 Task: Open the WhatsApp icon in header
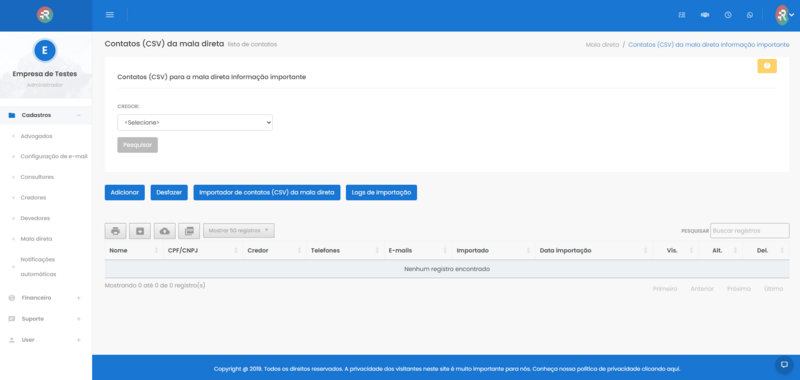coord(749,15)
